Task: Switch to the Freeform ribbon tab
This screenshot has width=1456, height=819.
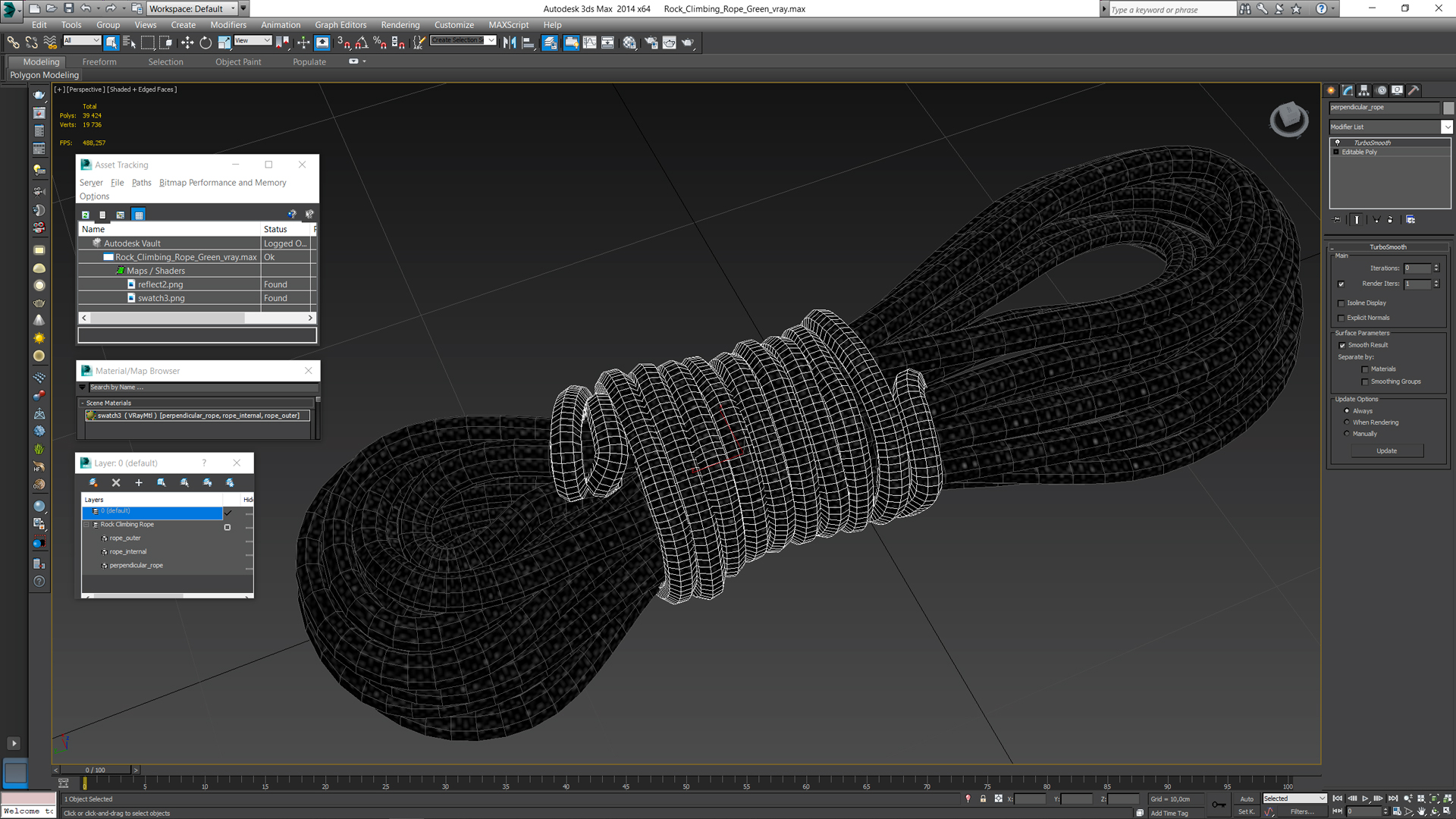Action: (99, 62)
